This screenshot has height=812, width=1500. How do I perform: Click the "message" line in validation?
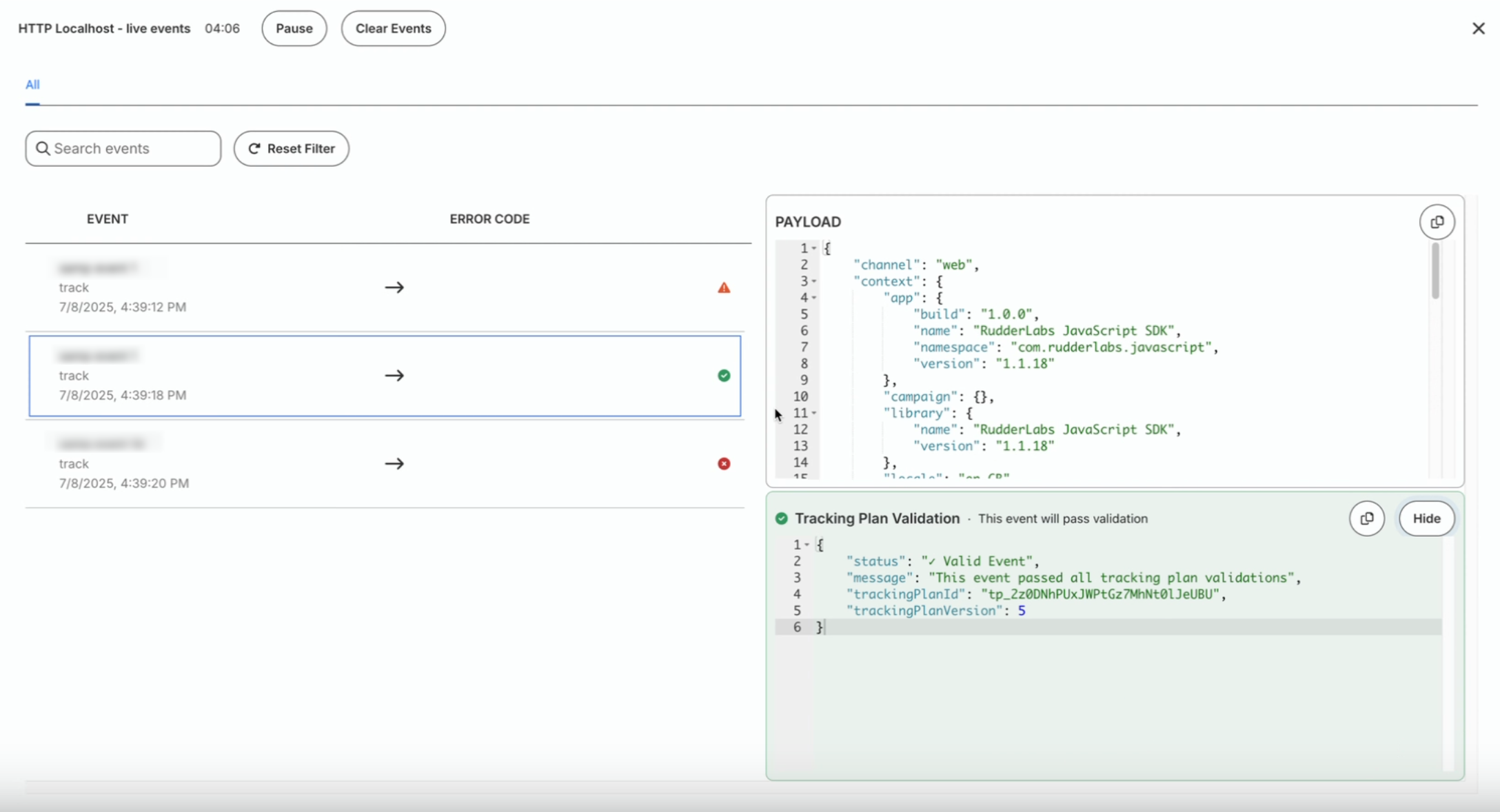(x=1073, y=578)
